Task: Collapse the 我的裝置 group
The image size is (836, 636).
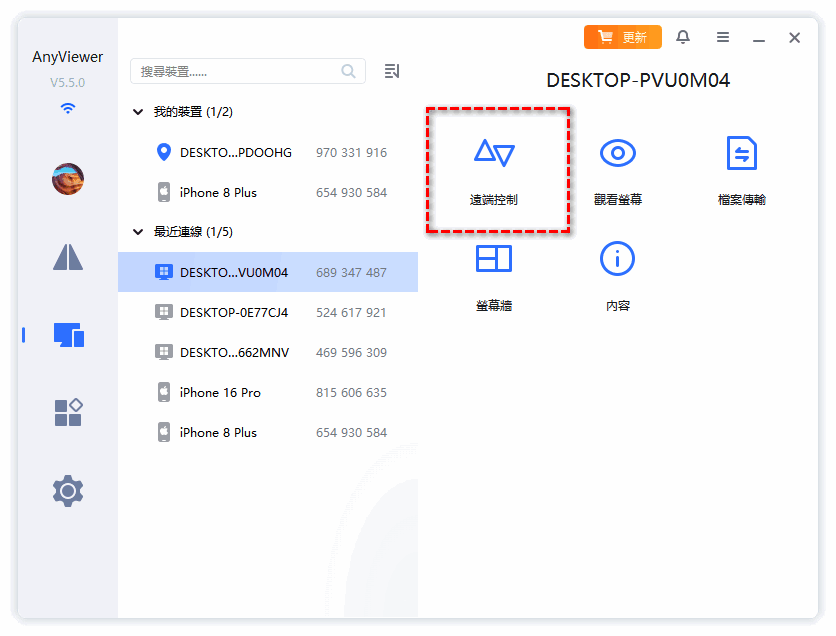Action: pyautogui.click(x=138, y=113)
